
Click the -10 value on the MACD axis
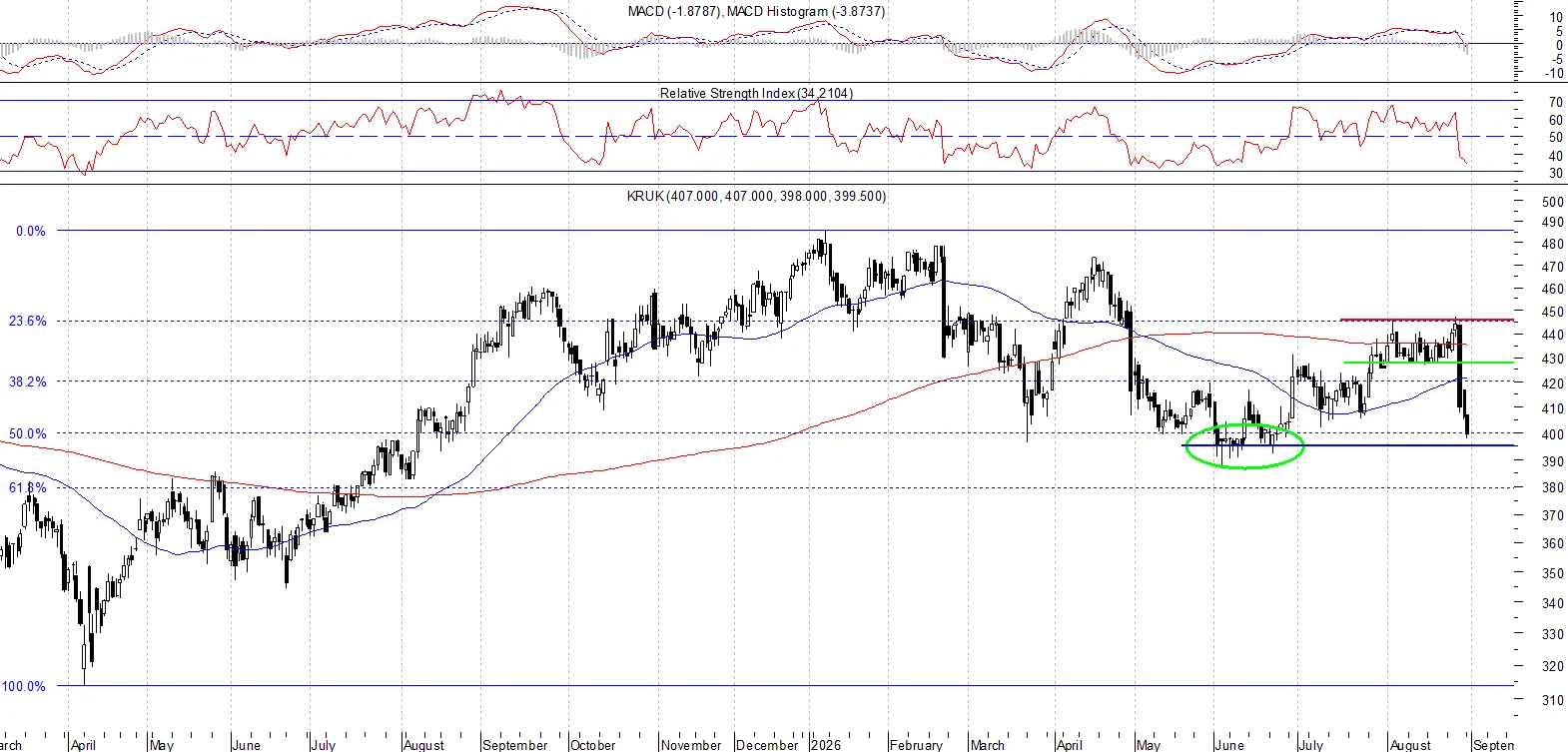1554,73
